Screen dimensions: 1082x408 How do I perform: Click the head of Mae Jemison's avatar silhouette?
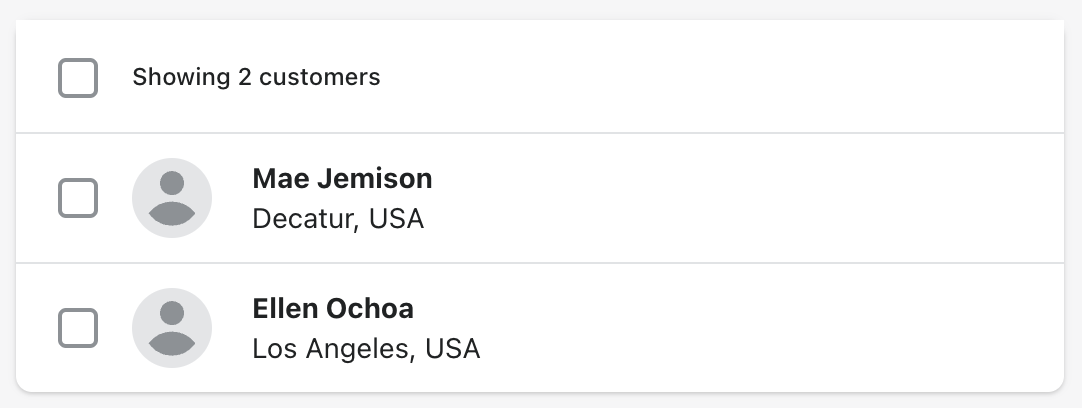tap(172, 183)
